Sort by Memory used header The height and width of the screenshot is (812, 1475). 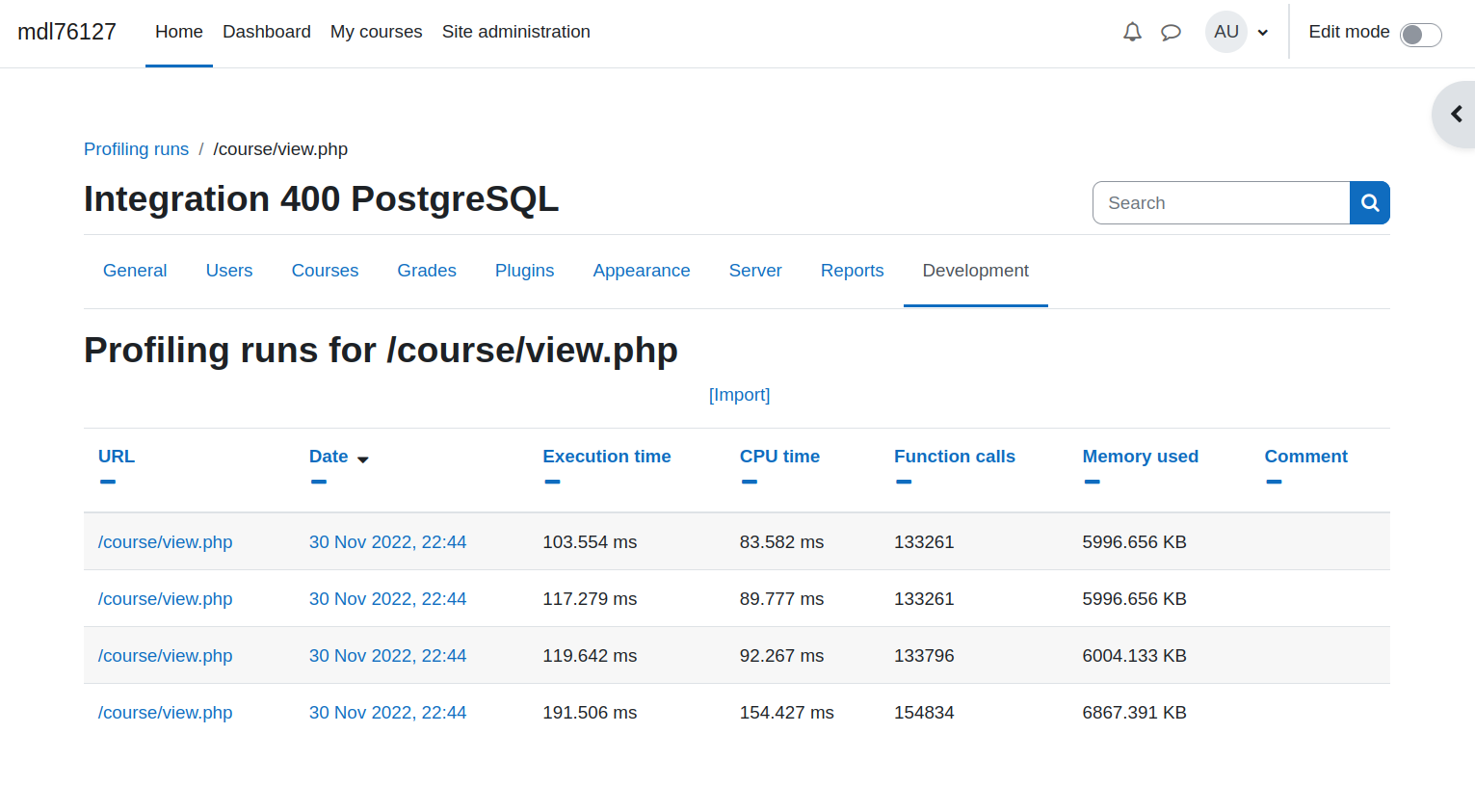(x=1141, y=457)
